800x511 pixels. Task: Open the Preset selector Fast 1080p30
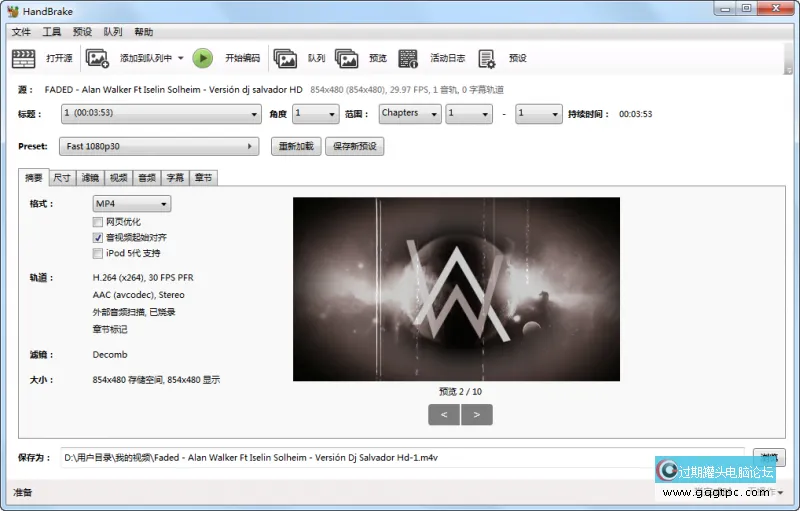tap(159, 146)
